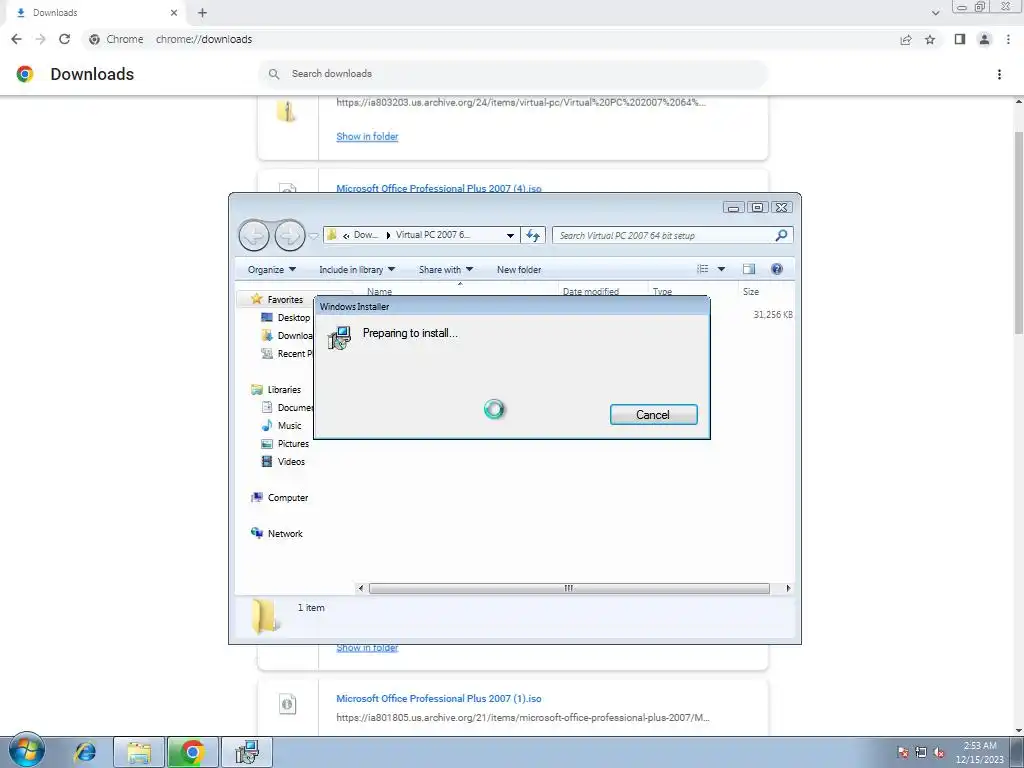This screenshot has height=768, width=1024.
Task: Close the Downloads tab
Action: [x=174, y=12]
